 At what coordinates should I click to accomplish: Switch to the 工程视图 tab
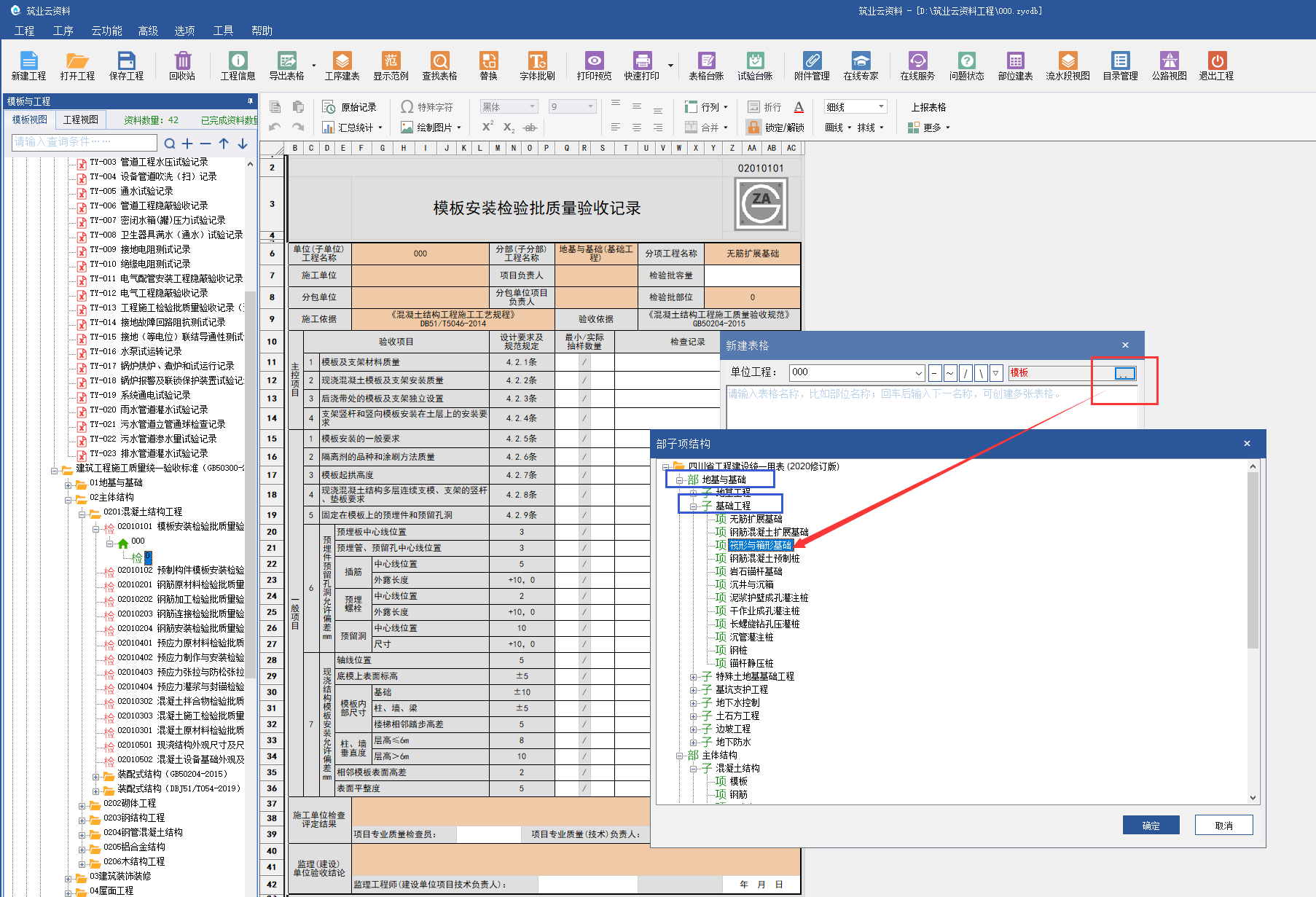coord(80,120)
